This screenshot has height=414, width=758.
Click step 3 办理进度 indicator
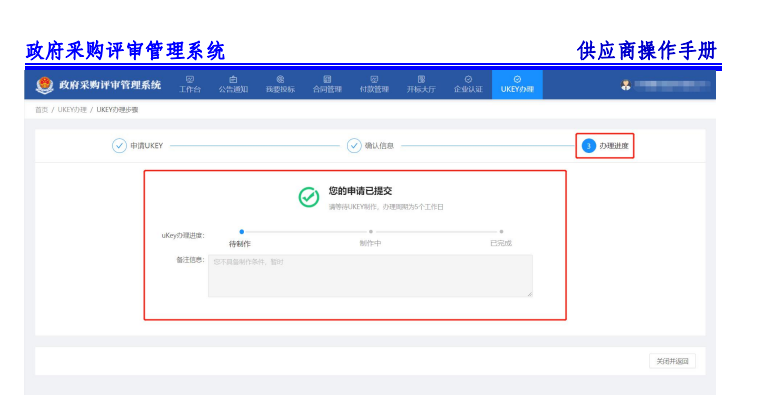coord(589,146)
